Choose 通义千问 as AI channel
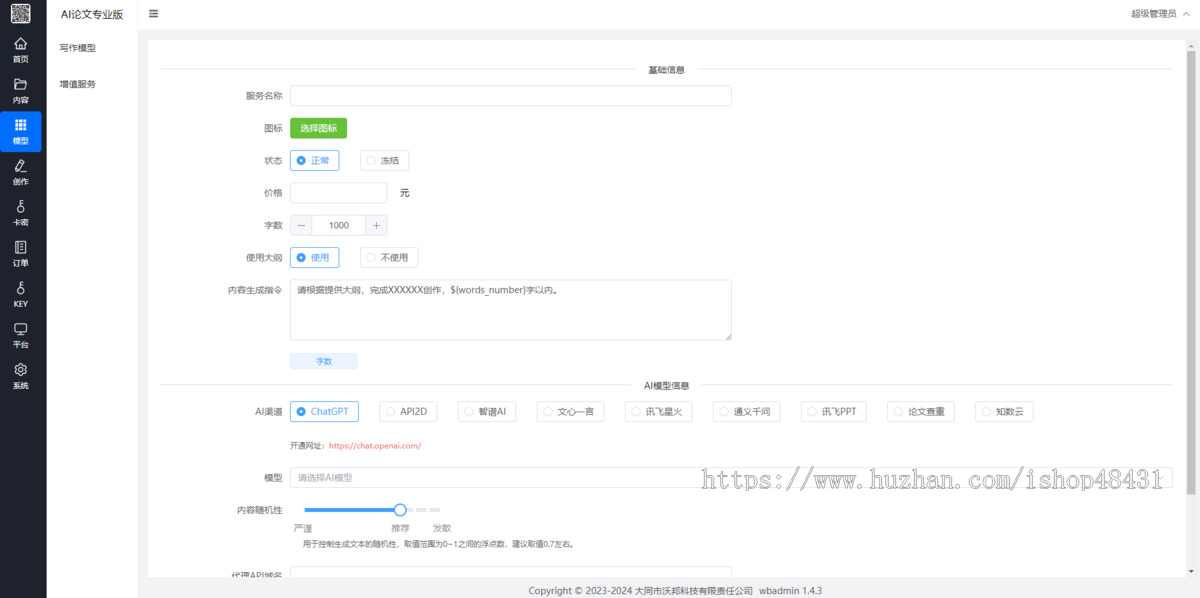The width and height of the screenshot is (1200, 598). pyautogui.click(x=746, y=411)
